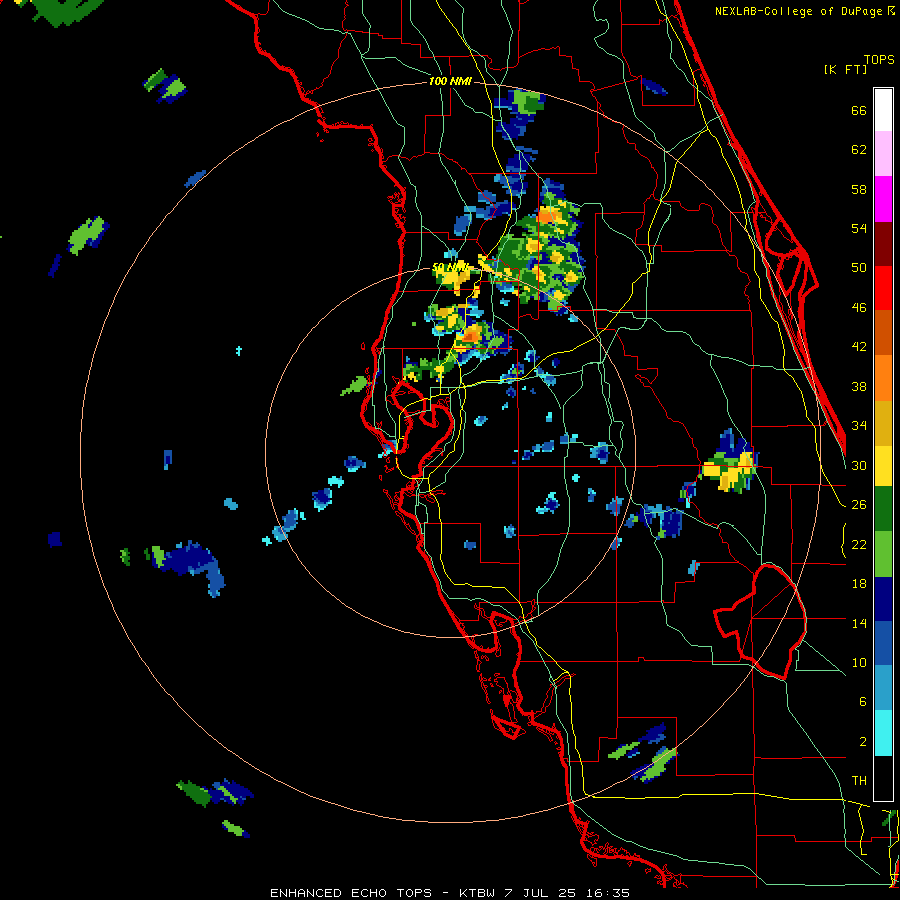Click the 66 value on the scale
This screenshot has width=900, height=900.
(x=859, y=110)
